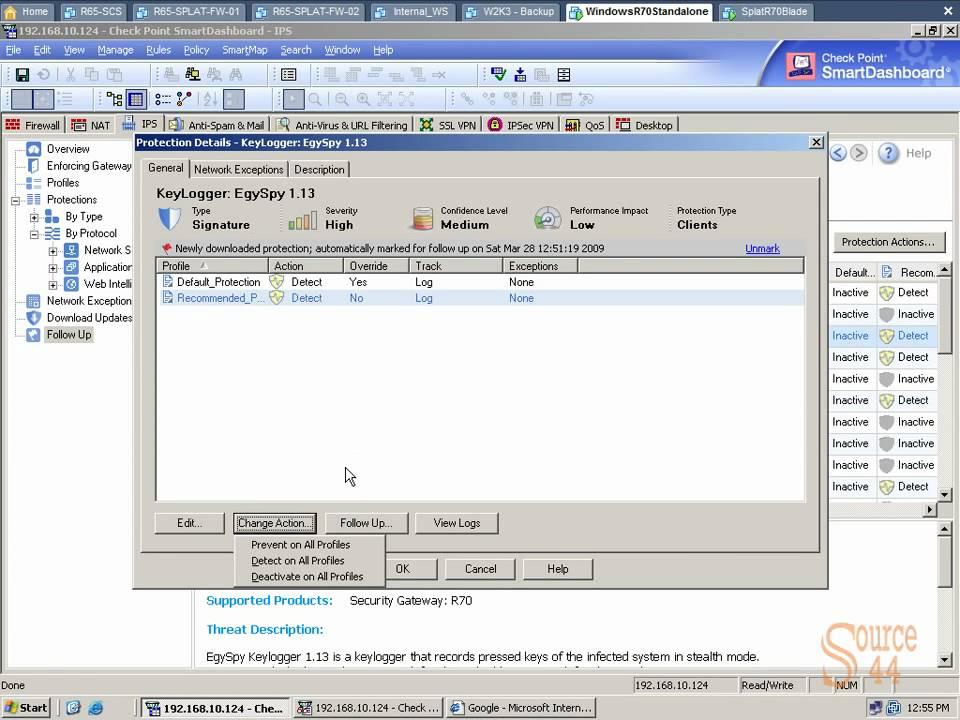Click the connected nodes toolbar icon
This screenshot has width=960, height=720.
[184, 99]
